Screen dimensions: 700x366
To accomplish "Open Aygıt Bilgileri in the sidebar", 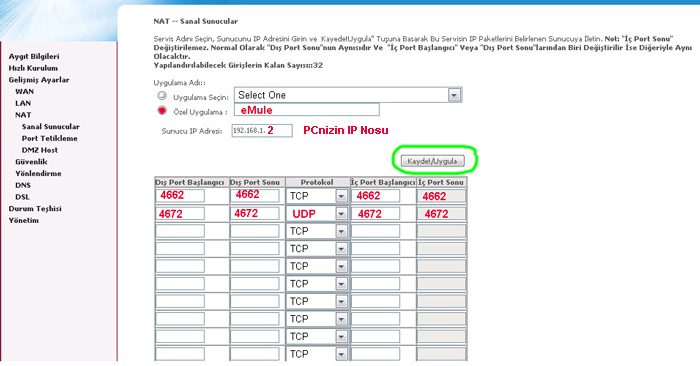I will tap(34, 56).
